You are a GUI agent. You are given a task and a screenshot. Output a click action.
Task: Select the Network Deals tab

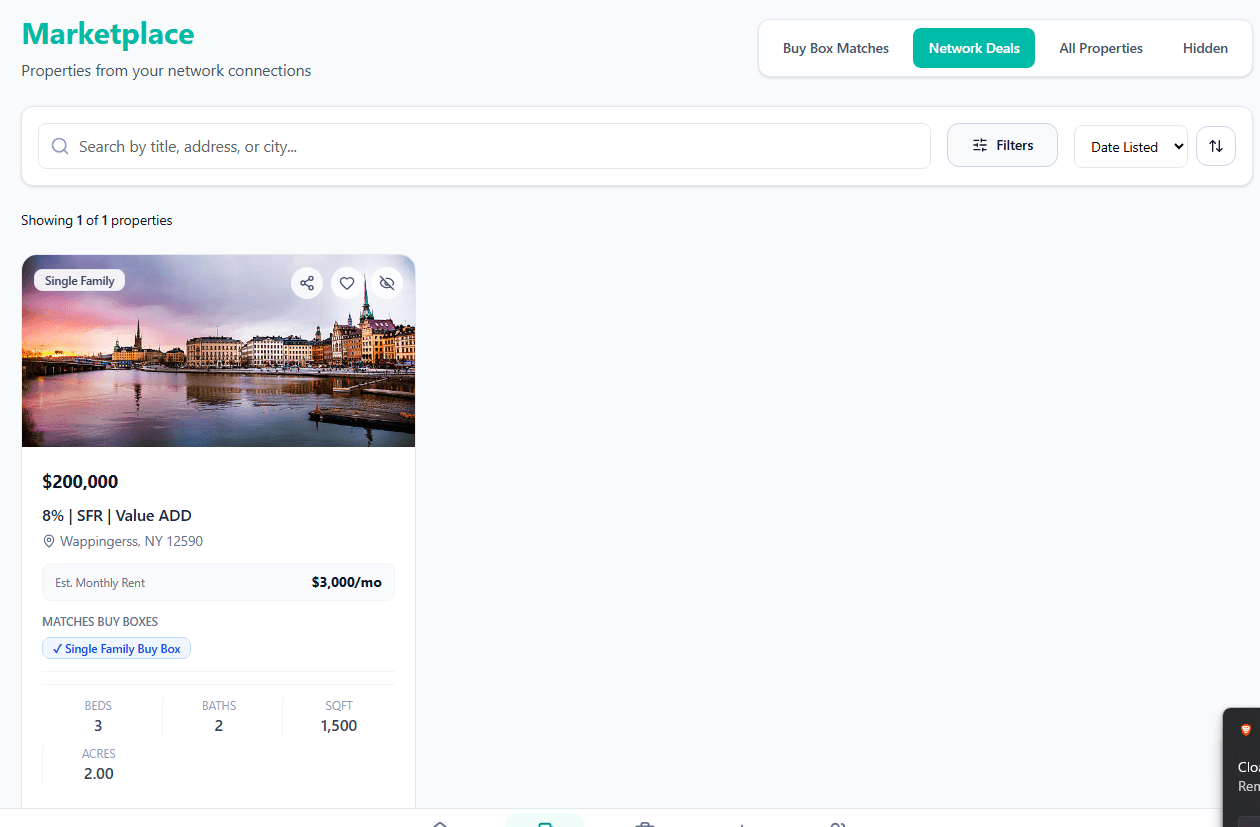(x=974, y=48)
